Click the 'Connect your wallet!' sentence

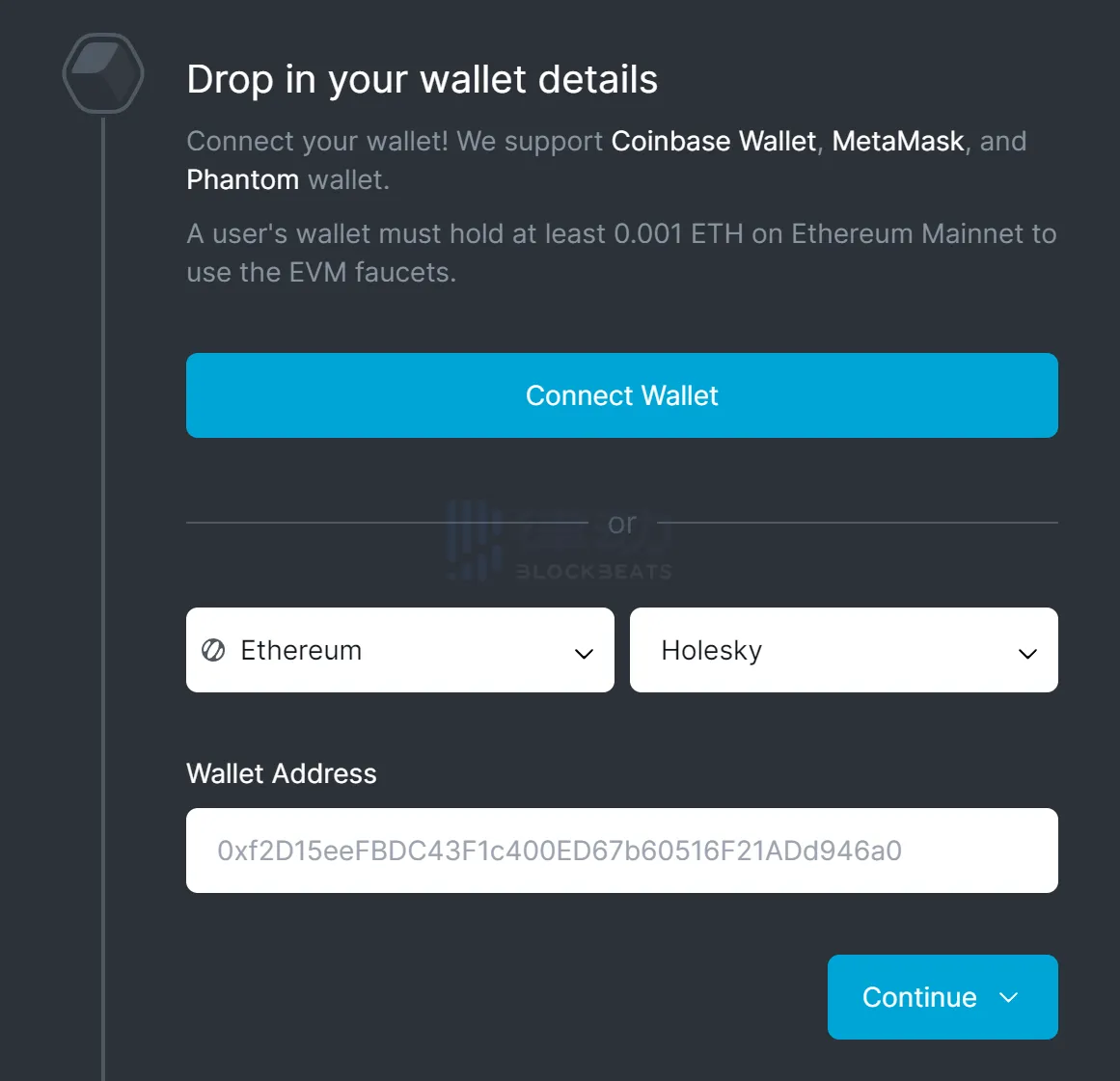[x=316, y=141]
